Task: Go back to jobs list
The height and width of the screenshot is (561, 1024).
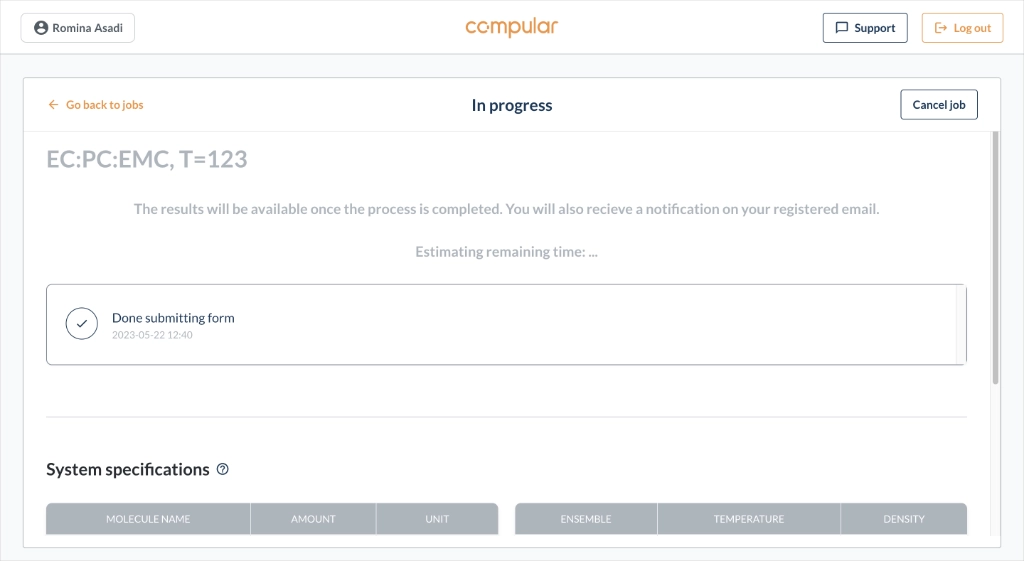Action: click(95, 104)
